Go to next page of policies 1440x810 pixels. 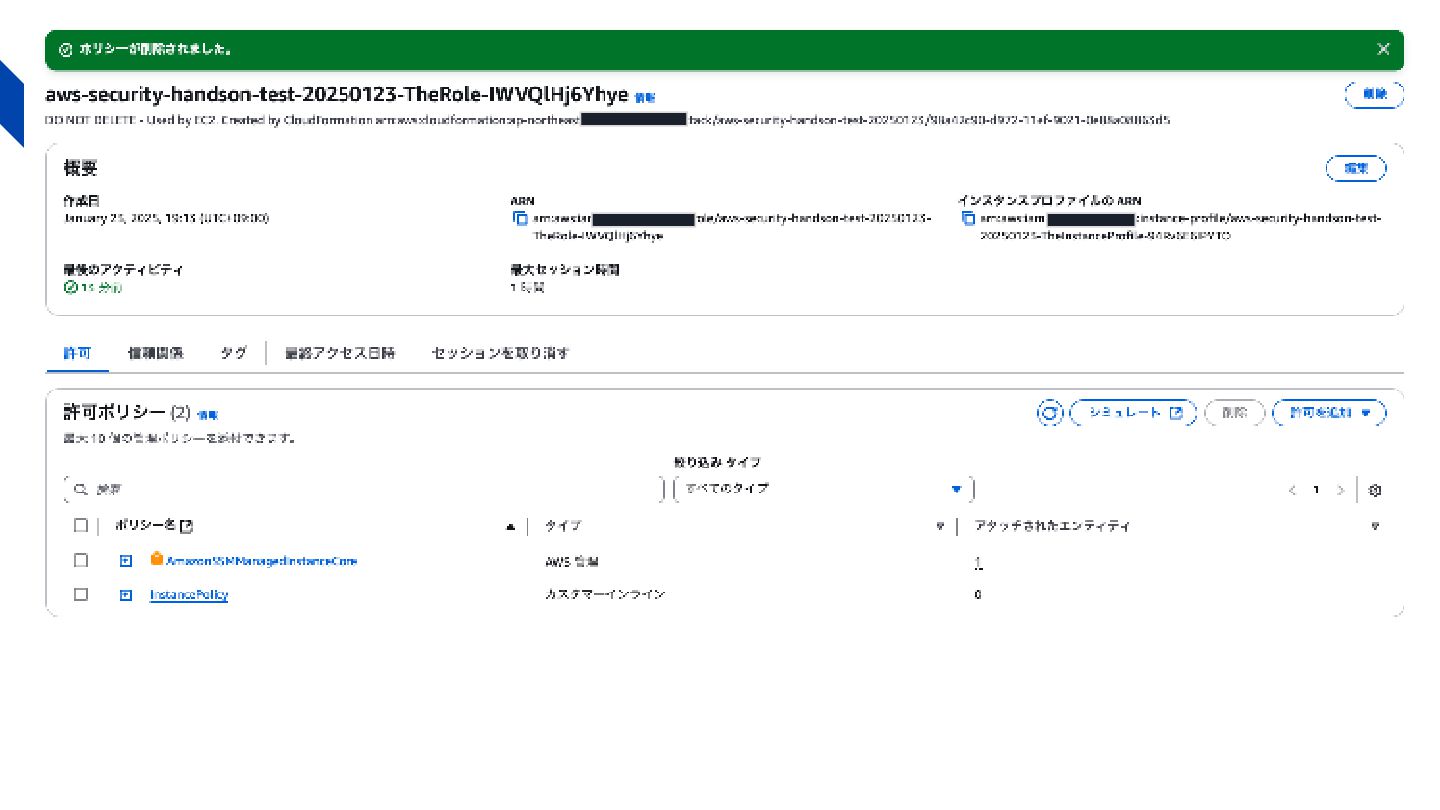point(1341,490)
